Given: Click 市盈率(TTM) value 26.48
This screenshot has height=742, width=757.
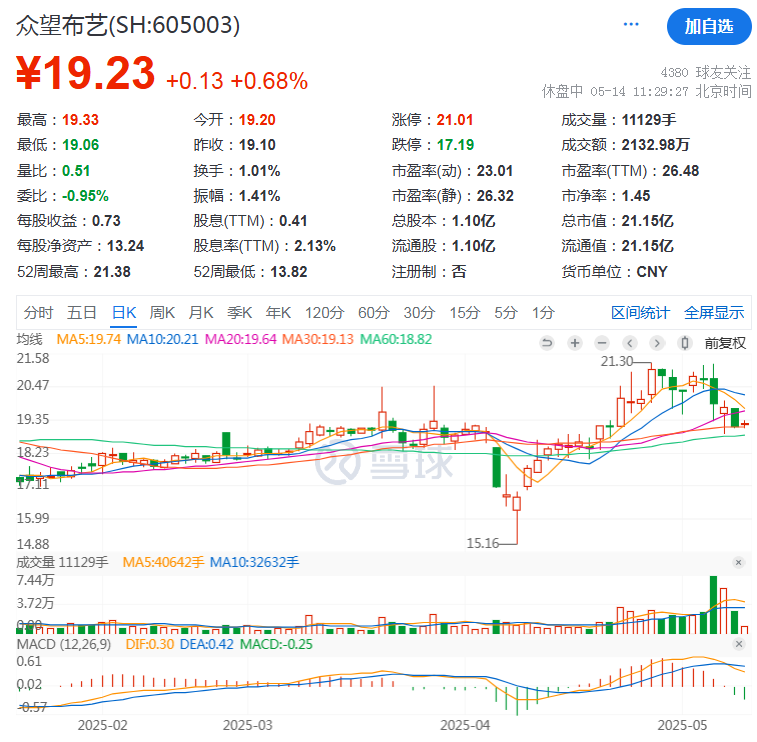Looking at the screenshot, I should 681,171.
